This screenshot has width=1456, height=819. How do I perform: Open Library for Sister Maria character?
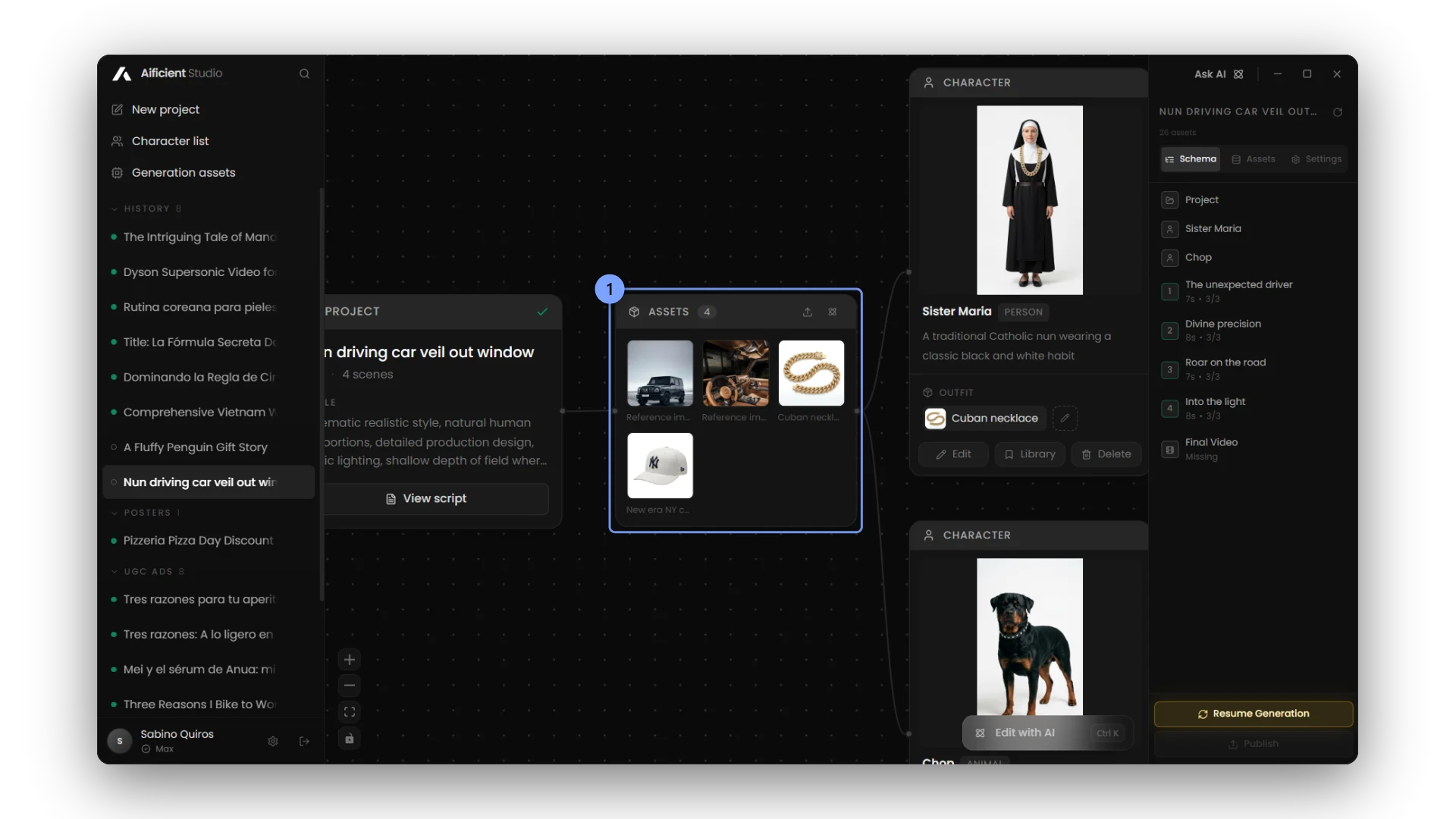(1030, 454)
